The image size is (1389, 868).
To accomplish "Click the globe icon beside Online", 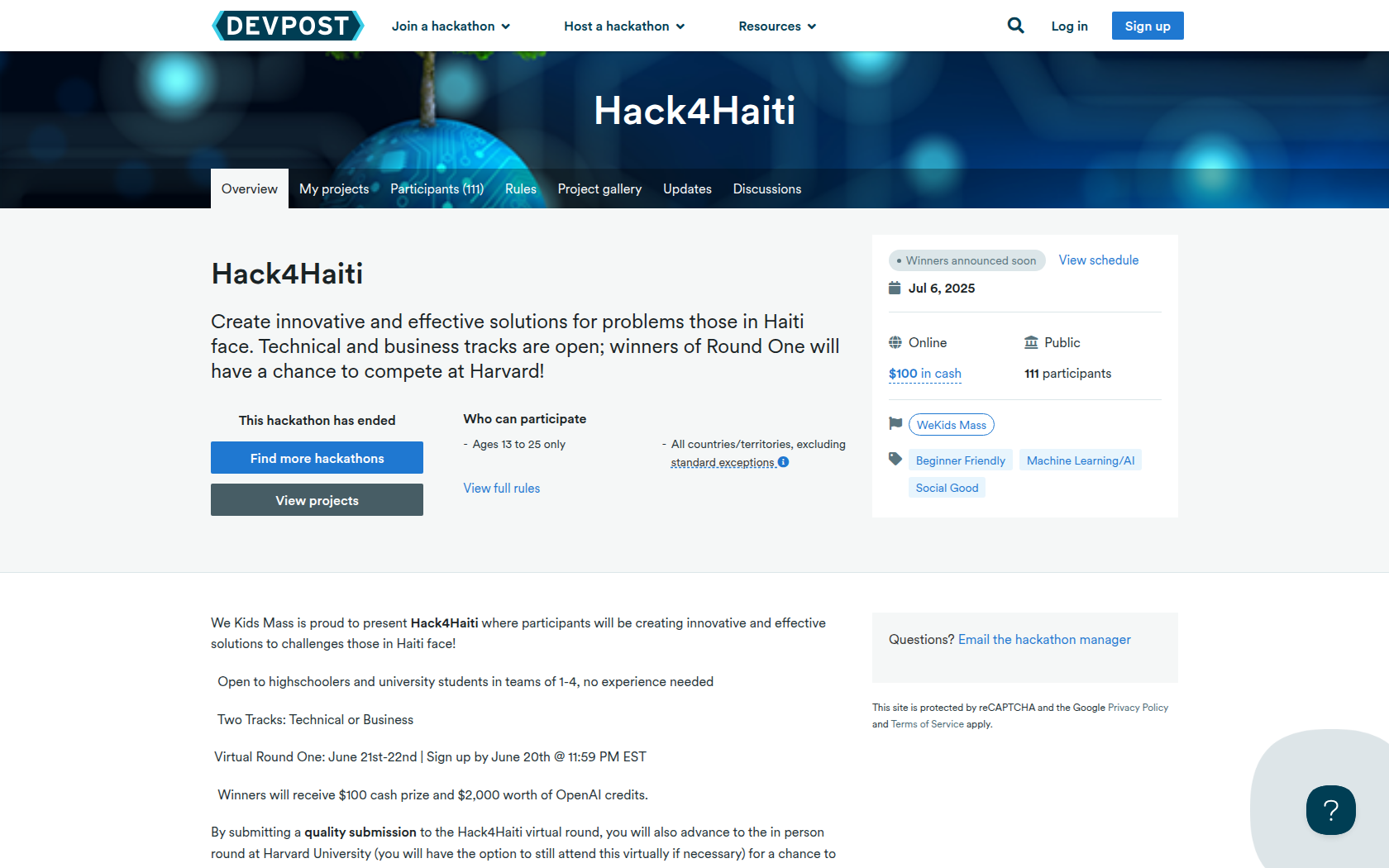I will click(895, 342).
